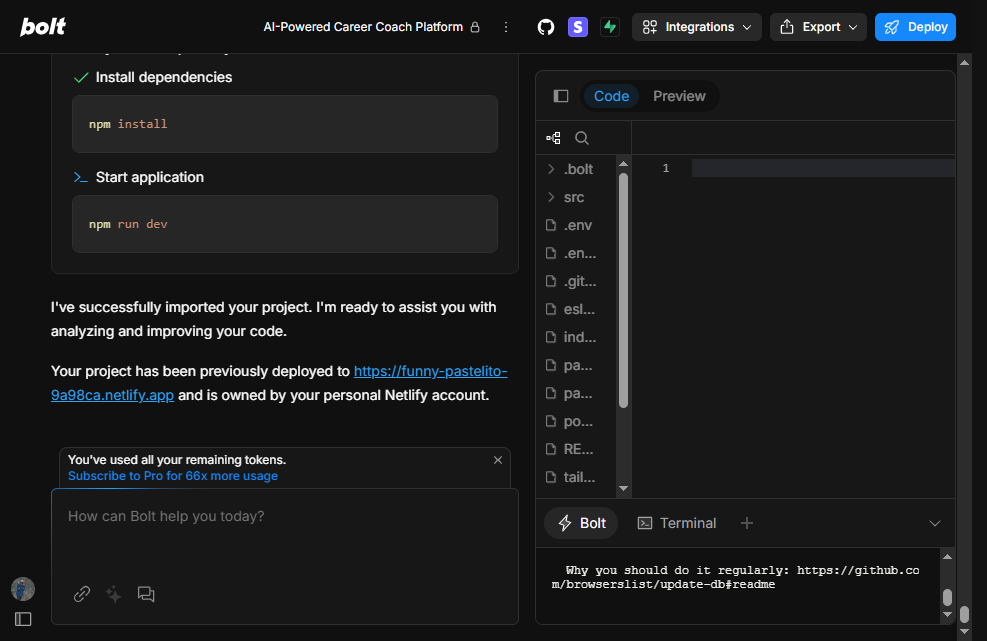This screenshot has width=987, height=641.
Task: Open the .env file
Action: (x=577, y=225)
